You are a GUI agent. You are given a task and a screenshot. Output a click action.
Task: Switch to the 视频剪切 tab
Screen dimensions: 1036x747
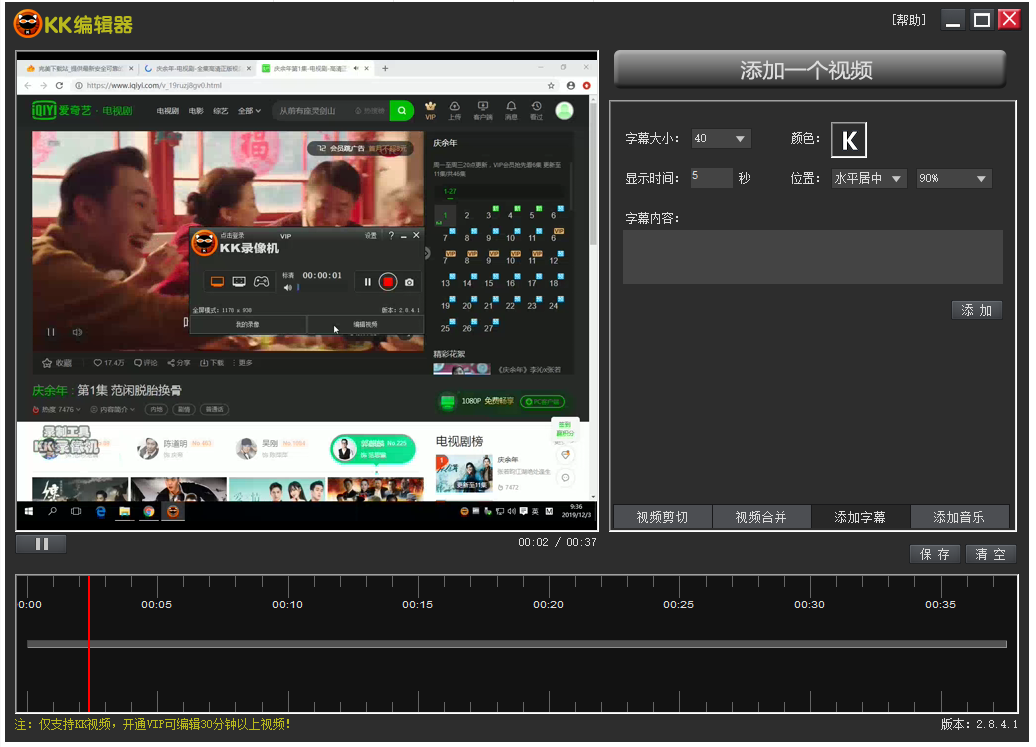[x=662, y=517]
